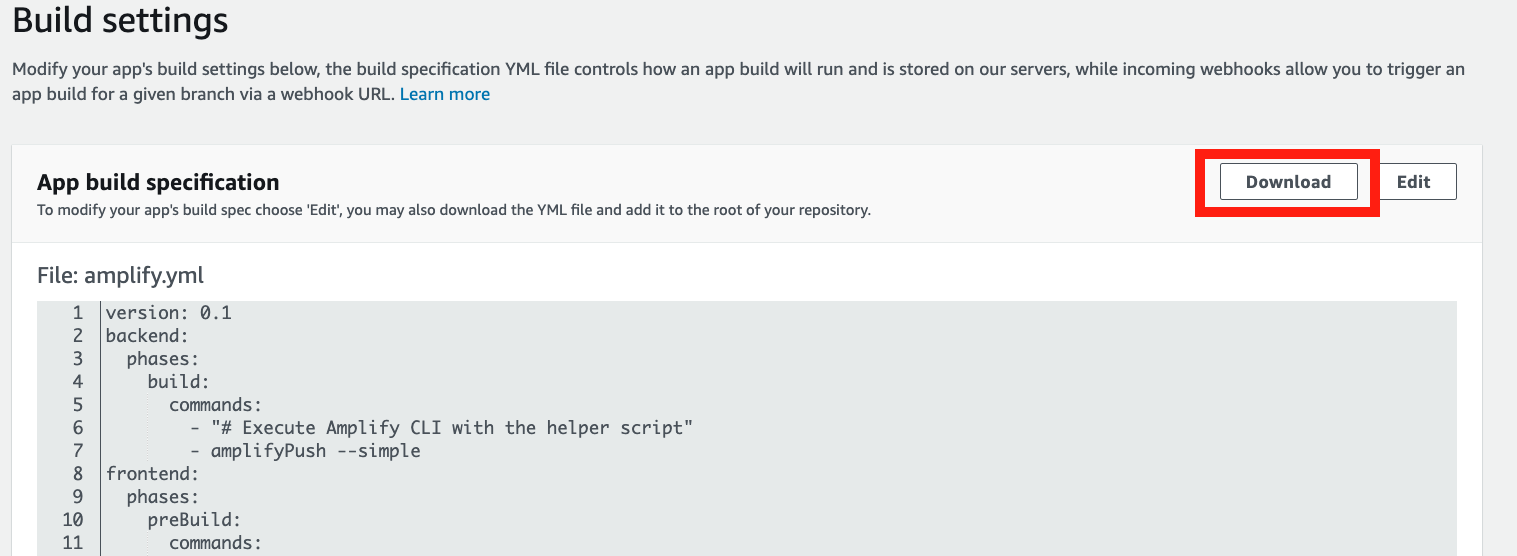Click line number 11 in the gutter

[x=73, y=543]
